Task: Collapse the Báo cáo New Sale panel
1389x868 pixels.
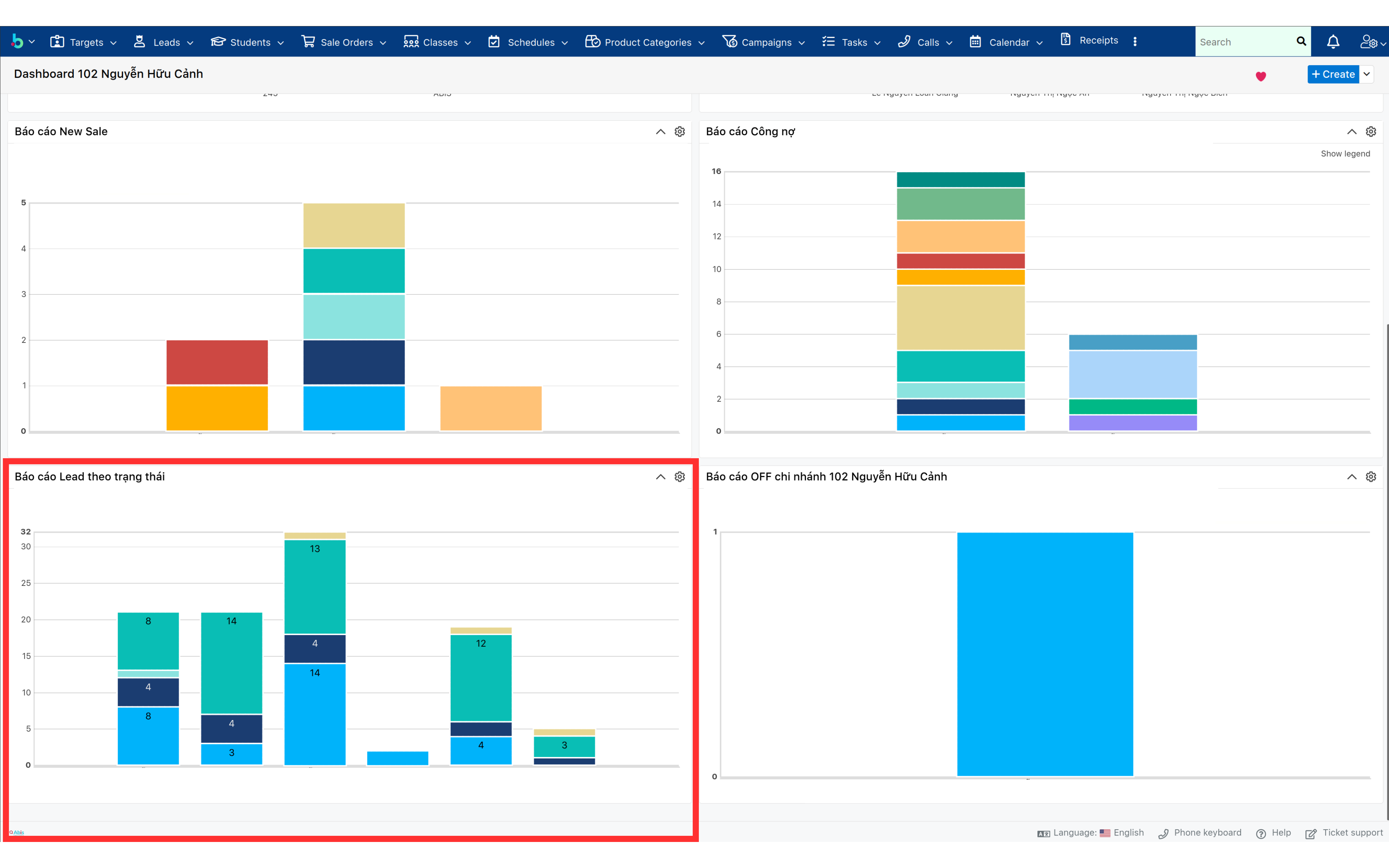Action: [660, 131]
